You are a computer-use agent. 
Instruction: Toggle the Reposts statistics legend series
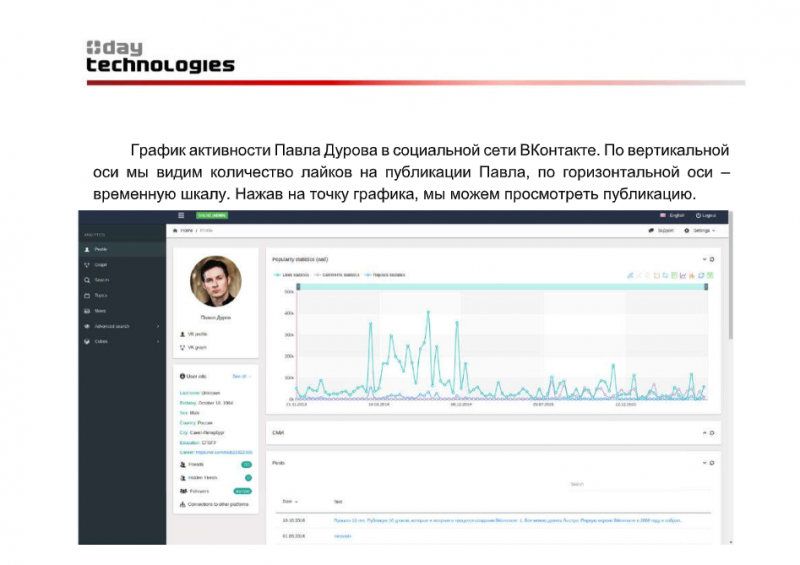pyautogui.click(x=387, y=273)
